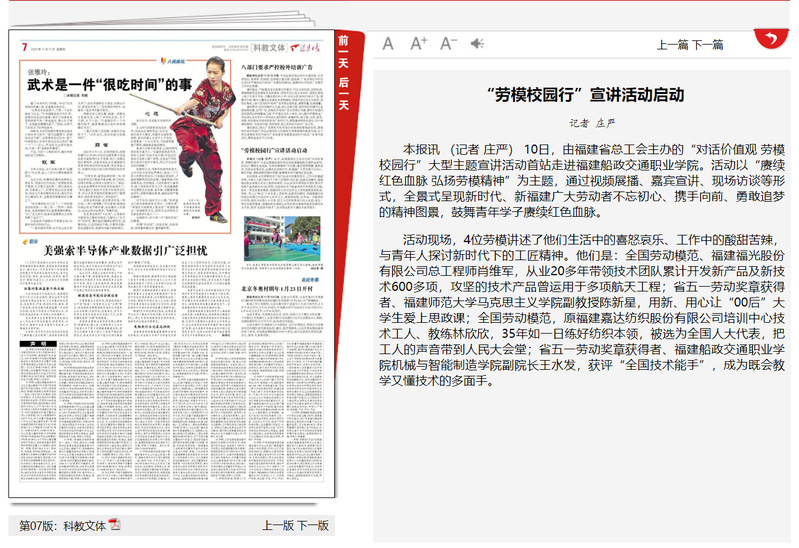Click the default font size 'A' icon
The height and width of the screenshot is (548, 799).
pos(388,44)
